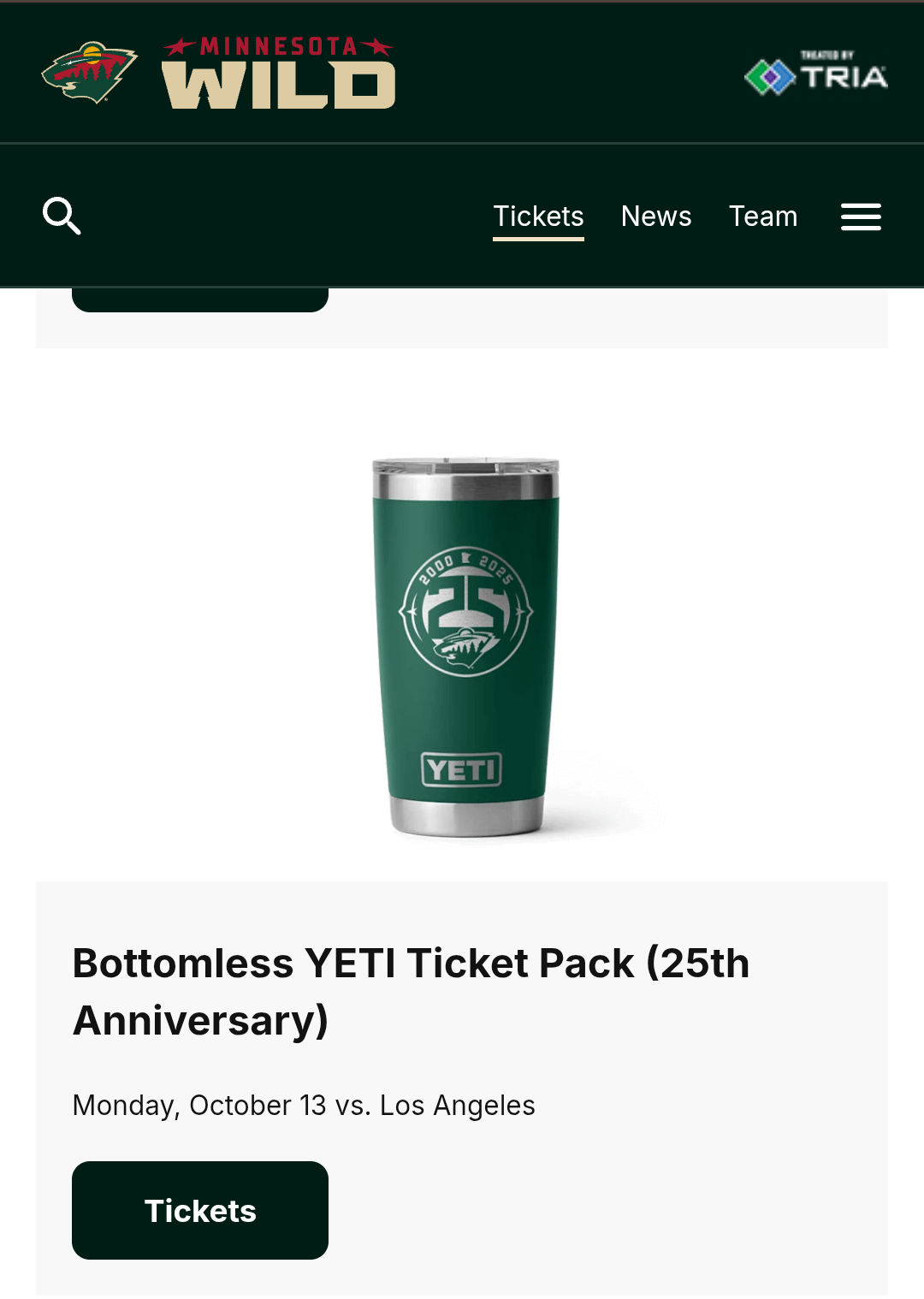This screenshot has height=1299, width=924.
Task: Click the red MINNESOTA text in header
Action: 279,46
